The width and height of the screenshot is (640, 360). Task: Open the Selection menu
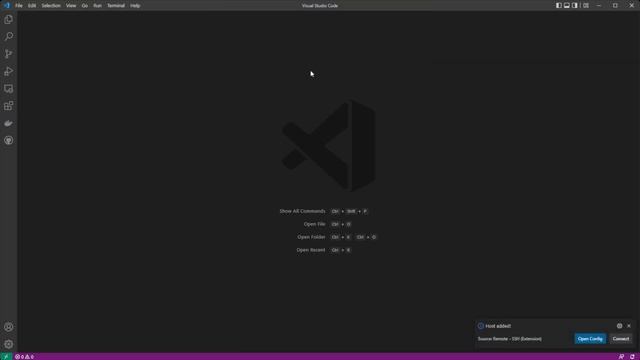pos(51,6)
